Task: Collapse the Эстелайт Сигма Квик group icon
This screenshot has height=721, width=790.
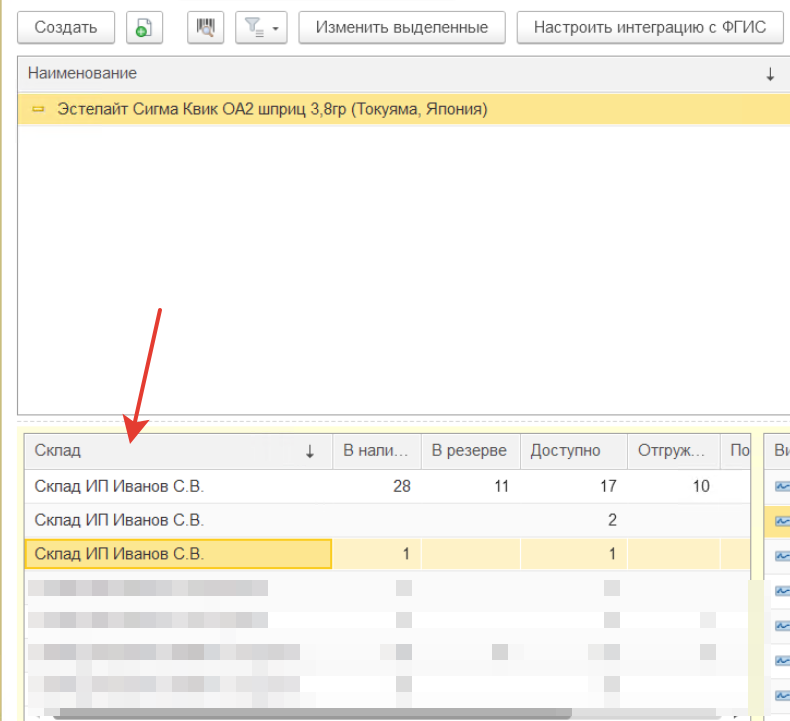Action: pyautogui.click(x=38, y=109)
